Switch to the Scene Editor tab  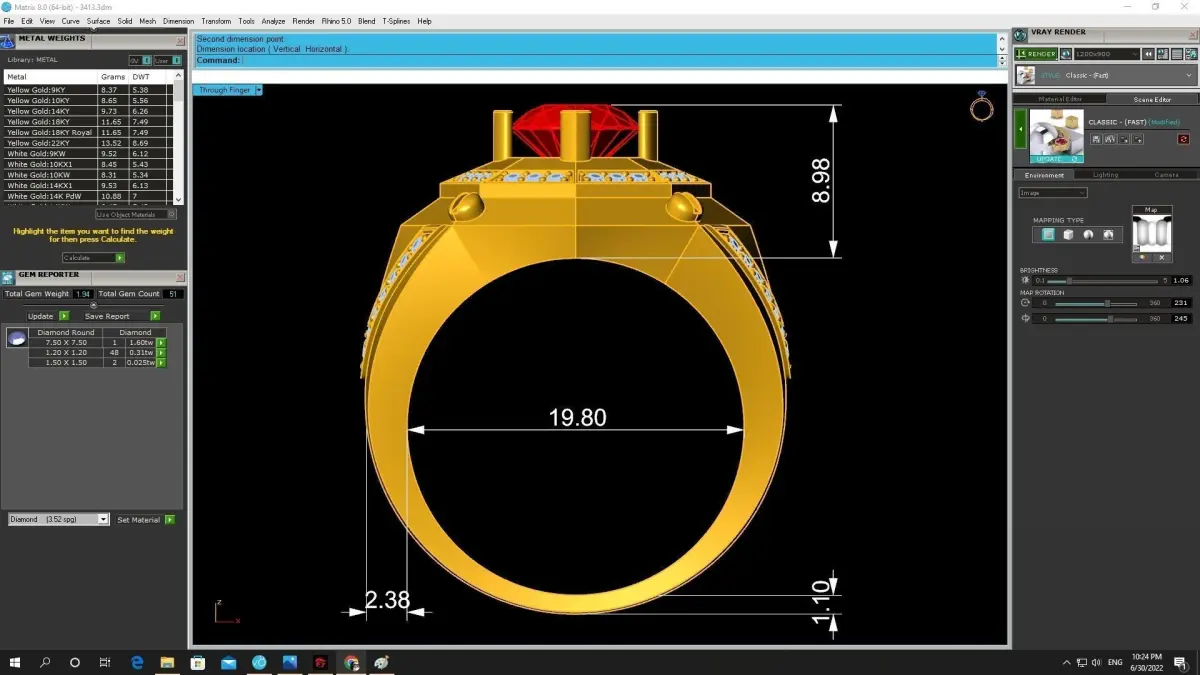pos(1152,99)
